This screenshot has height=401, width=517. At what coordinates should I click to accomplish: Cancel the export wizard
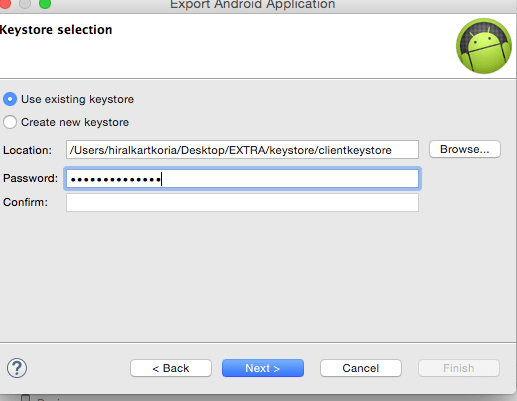point(361,368)
